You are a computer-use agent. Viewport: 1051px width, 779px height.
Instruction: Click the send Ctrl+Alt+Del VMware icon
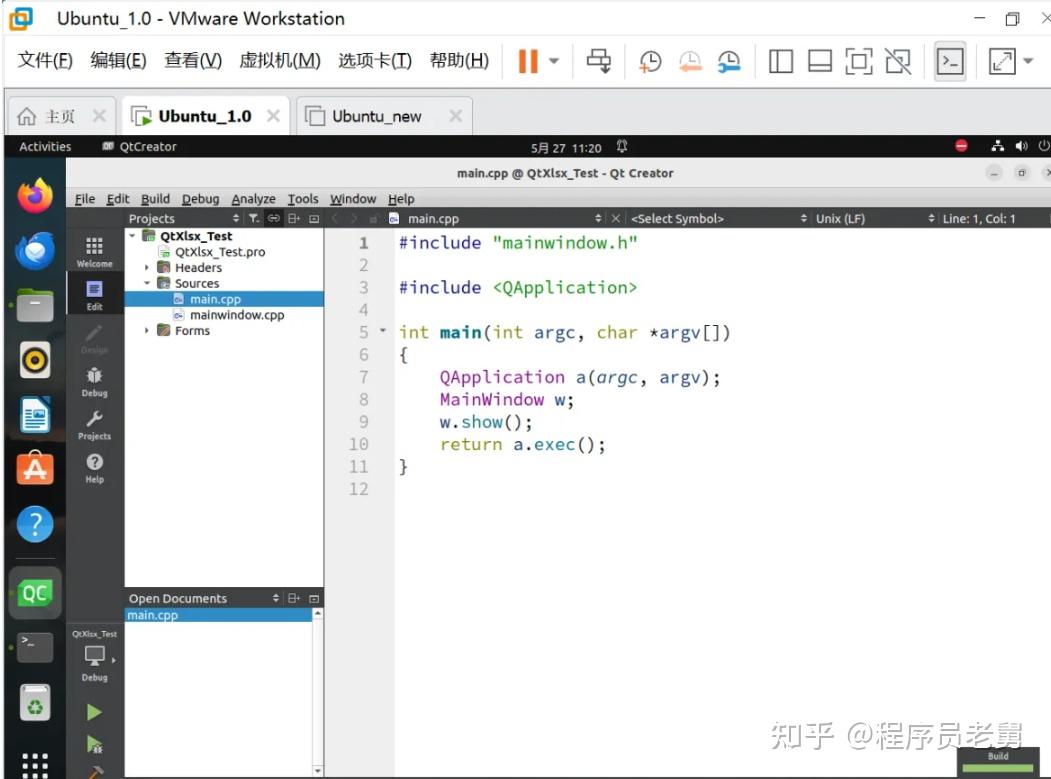599,61
